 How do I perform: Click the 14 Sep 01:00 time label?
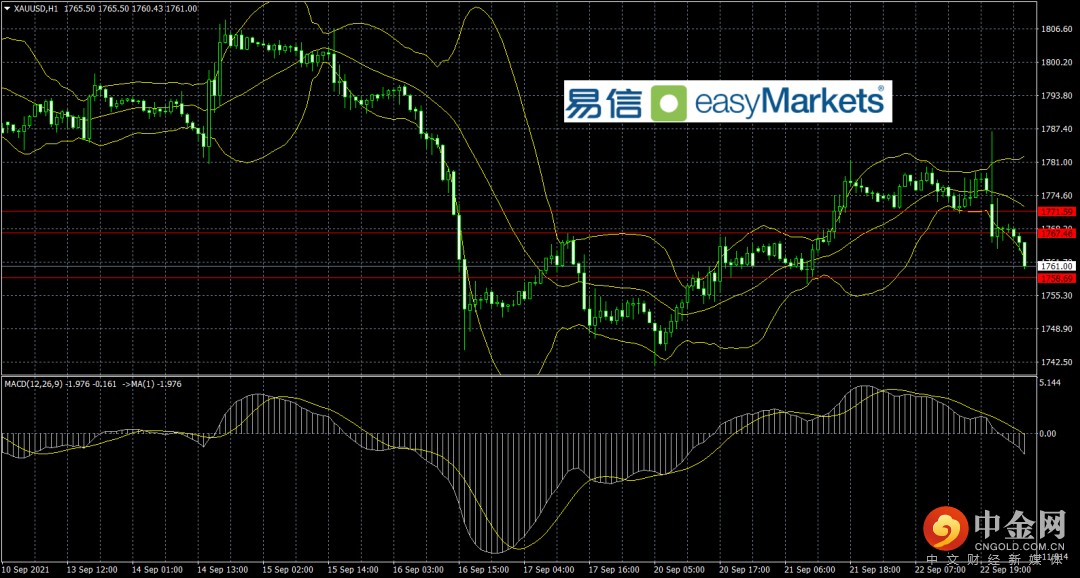(158, 570)
